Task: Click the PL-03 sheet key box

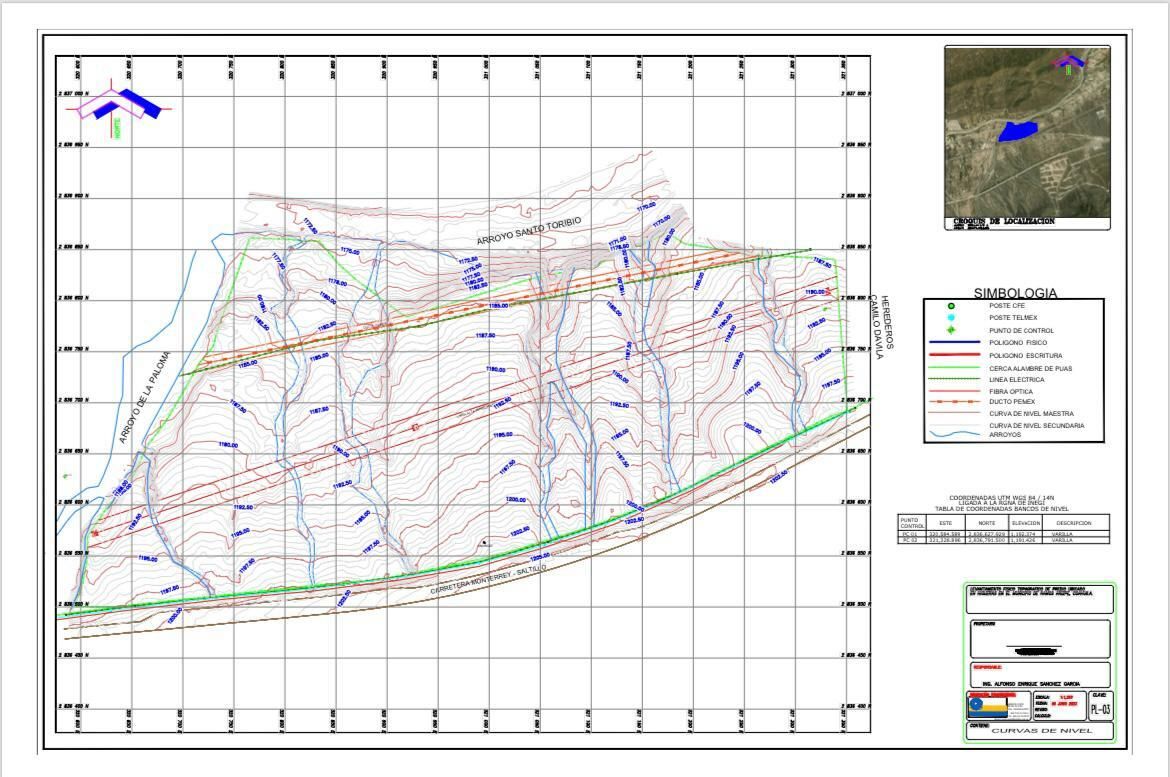Action: 1099,710
